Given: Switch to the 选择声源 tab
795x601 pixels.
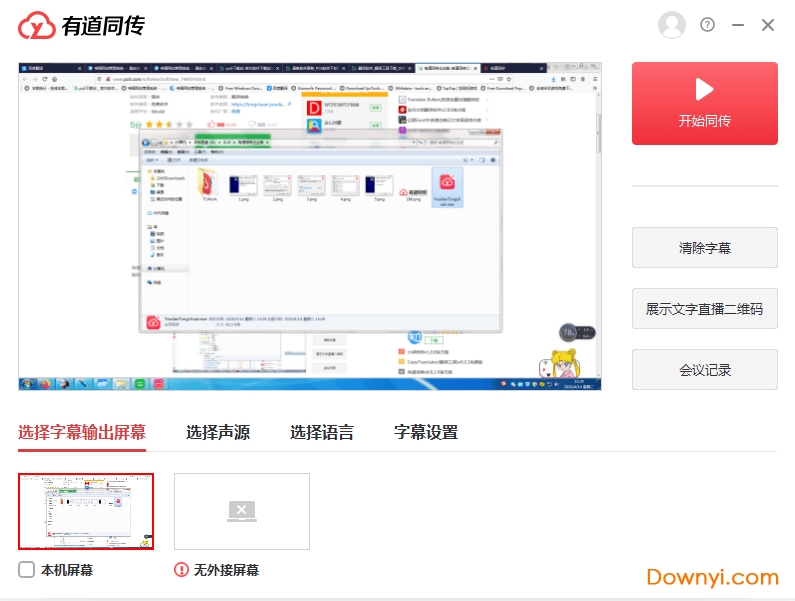Looking at the screenshot, I should pos(217,433).
